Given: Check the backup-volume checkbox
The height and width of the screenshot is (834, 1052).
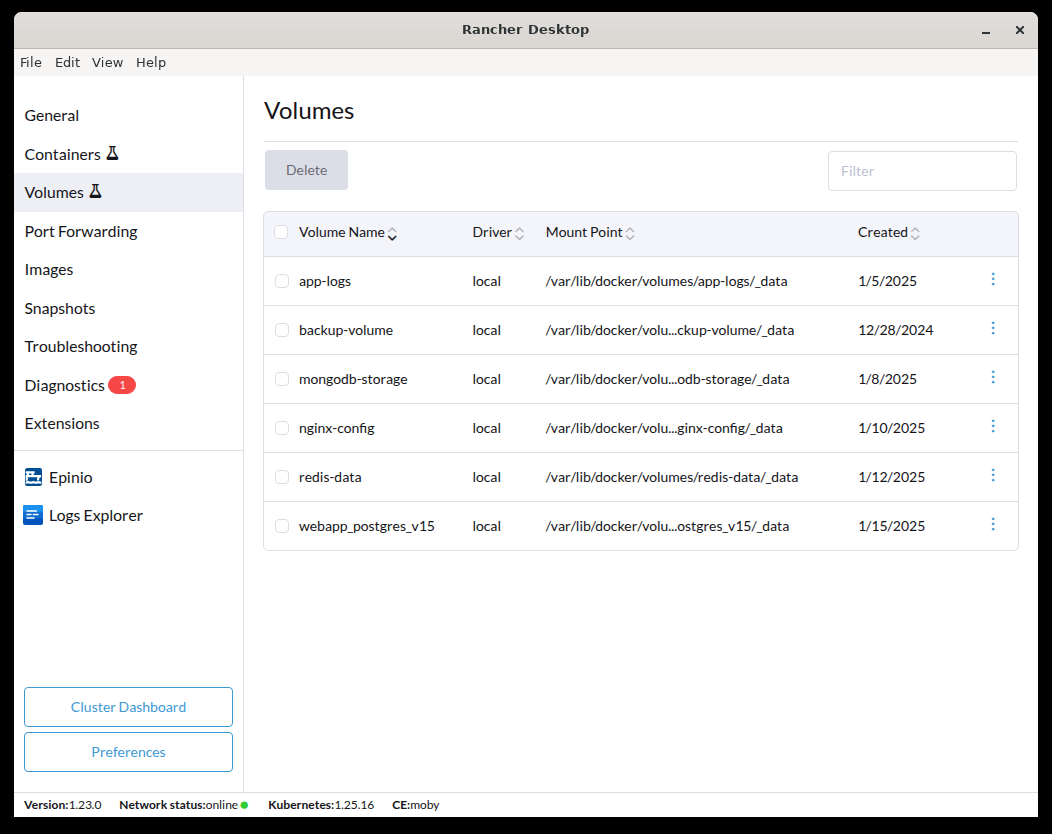Looking at the screenshot, I should pos(282,330).
